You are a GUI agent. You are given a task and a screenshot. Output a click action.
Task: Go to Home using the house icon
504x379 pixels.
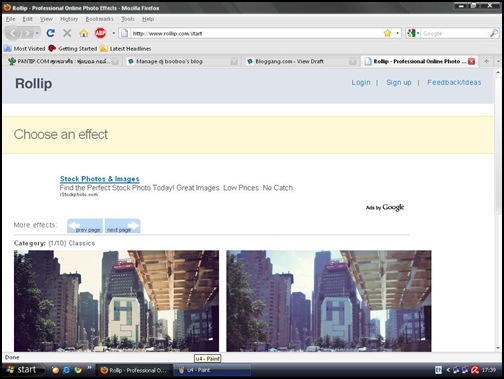coord(84,33)
